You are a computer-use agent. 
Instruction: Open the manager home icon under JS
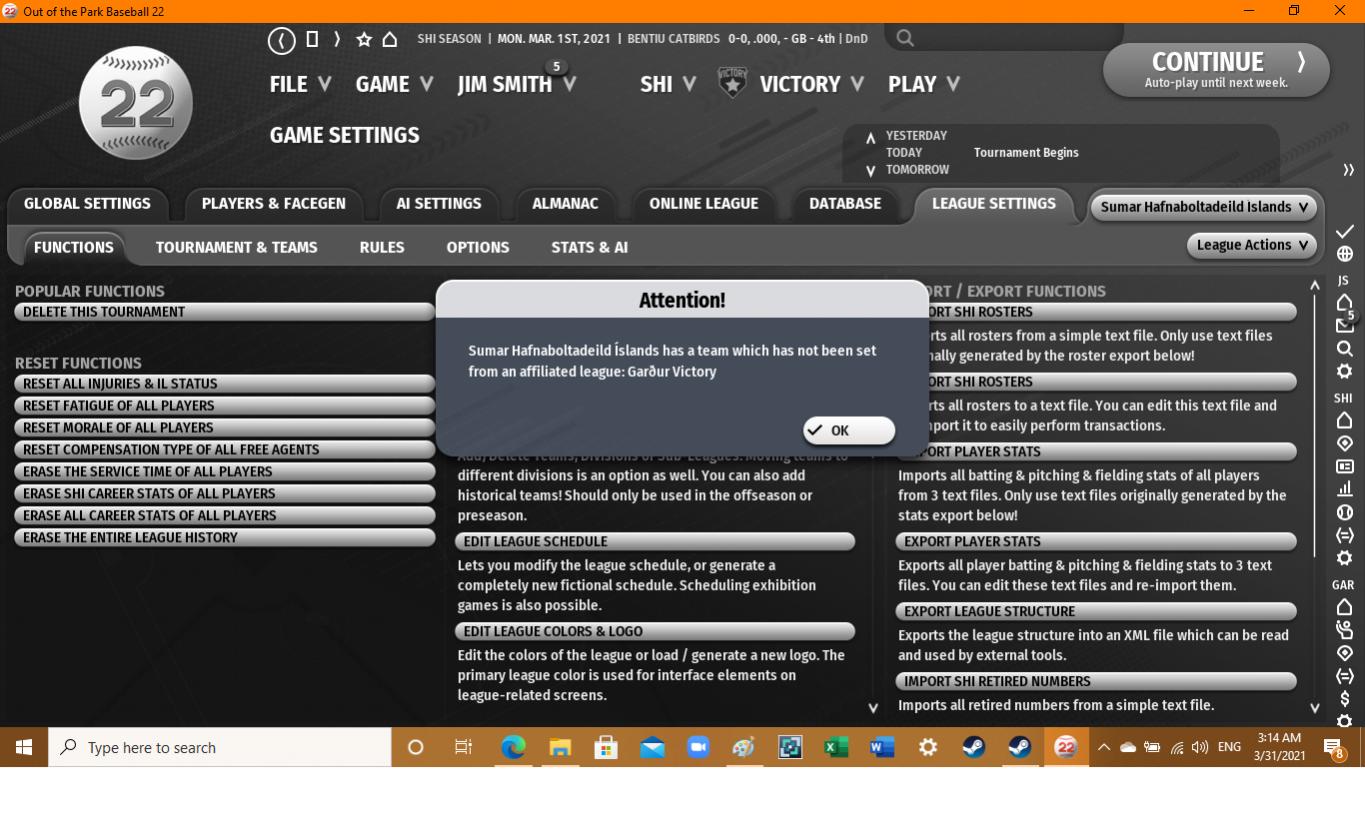point(1344,302)
